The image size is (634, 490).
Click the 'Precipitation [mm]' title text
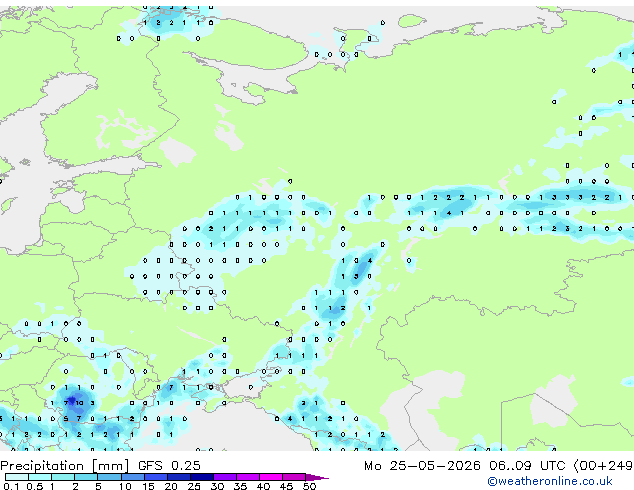(x=65, y=466)
